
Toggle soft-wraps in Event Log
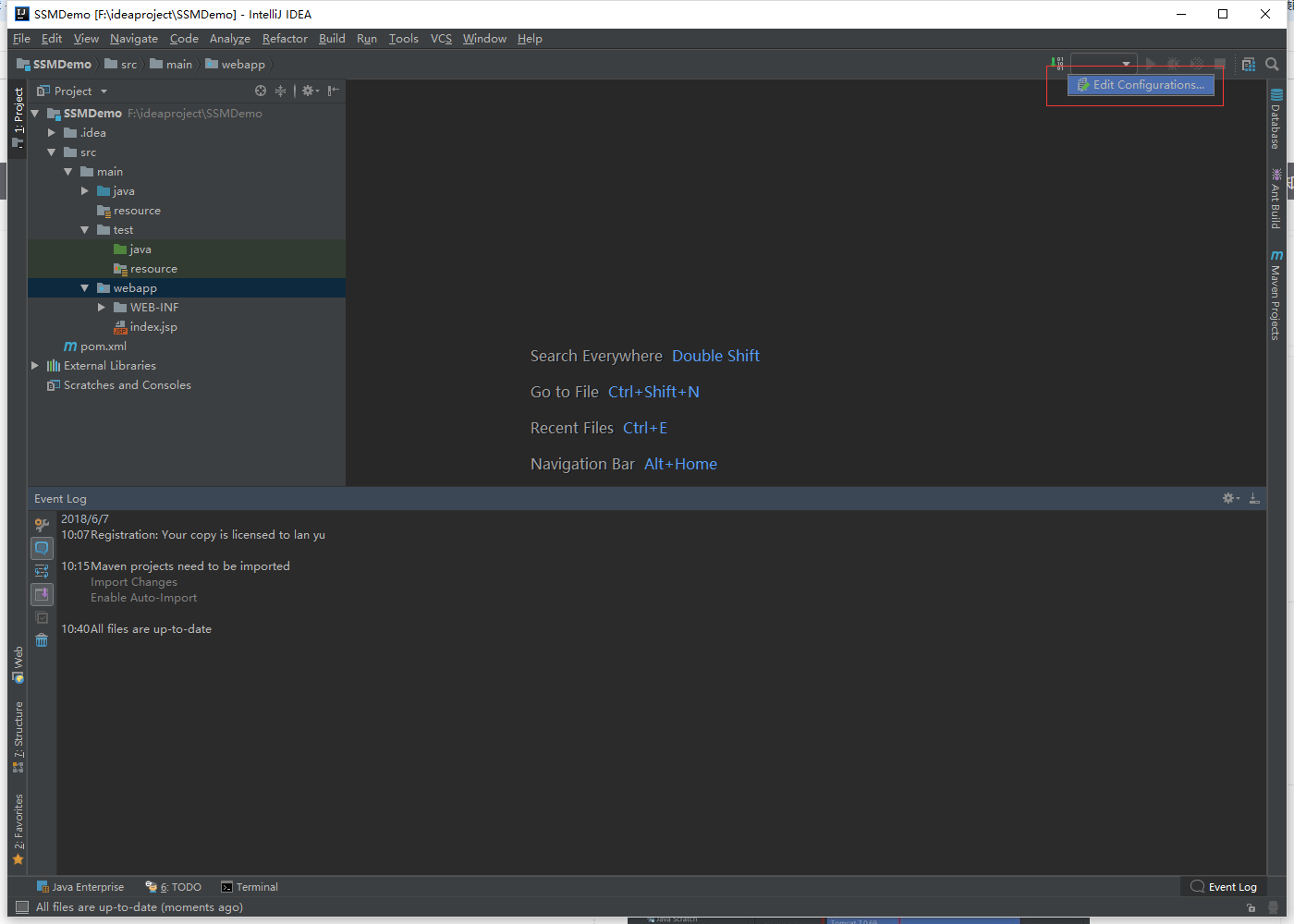(x=42, y=571)
